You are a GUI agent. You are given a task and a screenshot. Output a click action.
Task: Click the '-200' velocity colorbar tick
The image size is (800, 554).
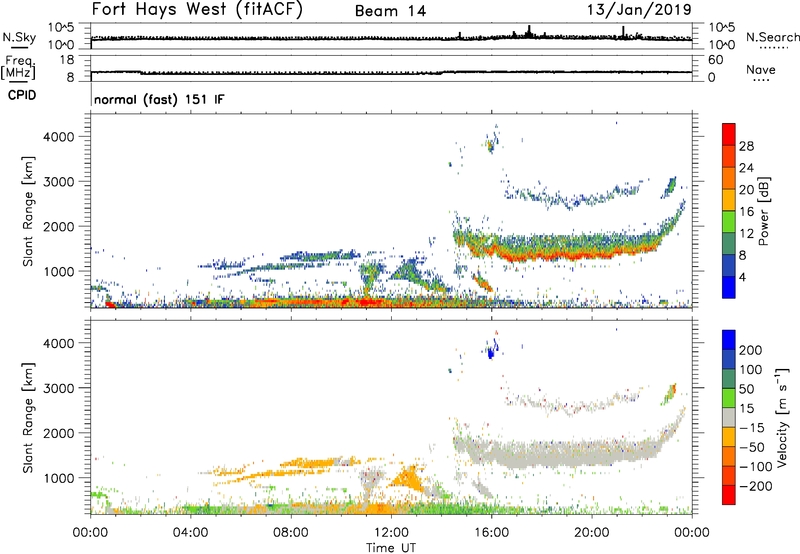[x=756, y=486]
